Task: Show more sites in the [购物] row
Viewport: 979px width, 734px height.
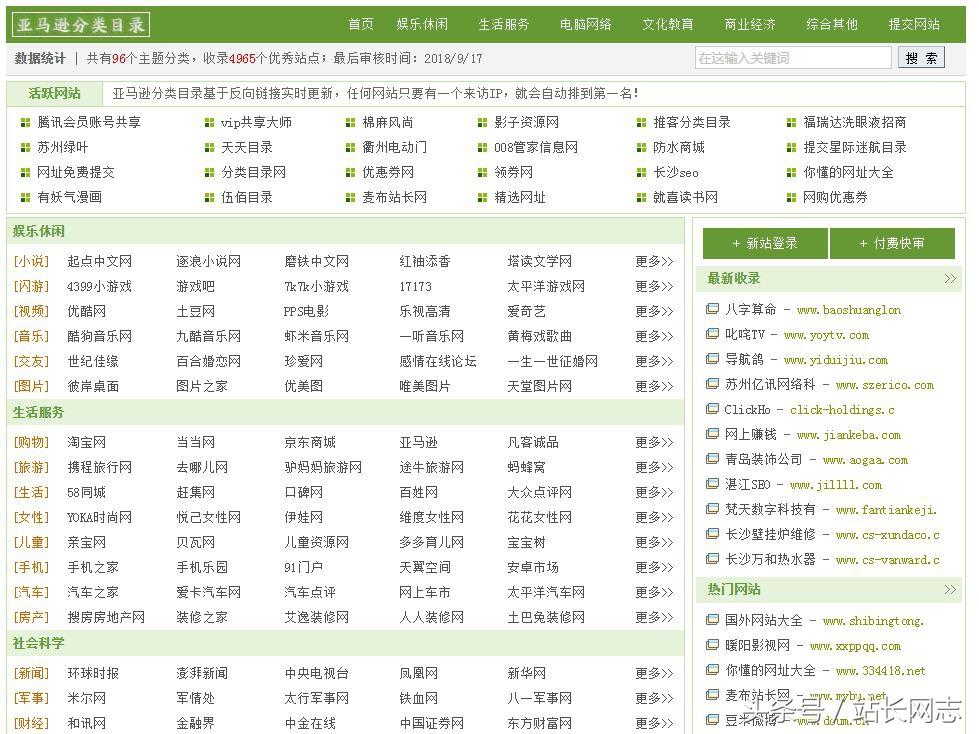Action: [x=654, y=443]
